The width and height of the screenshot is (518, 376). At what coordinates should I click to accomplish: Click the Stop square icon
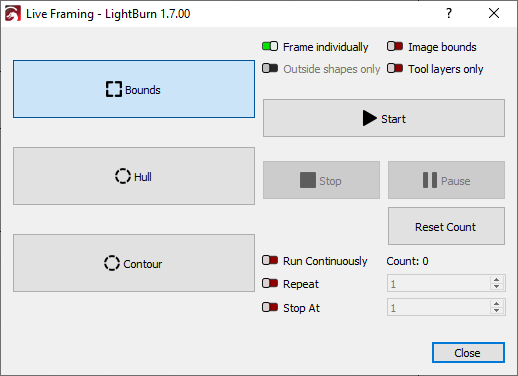tap(308, 180)
